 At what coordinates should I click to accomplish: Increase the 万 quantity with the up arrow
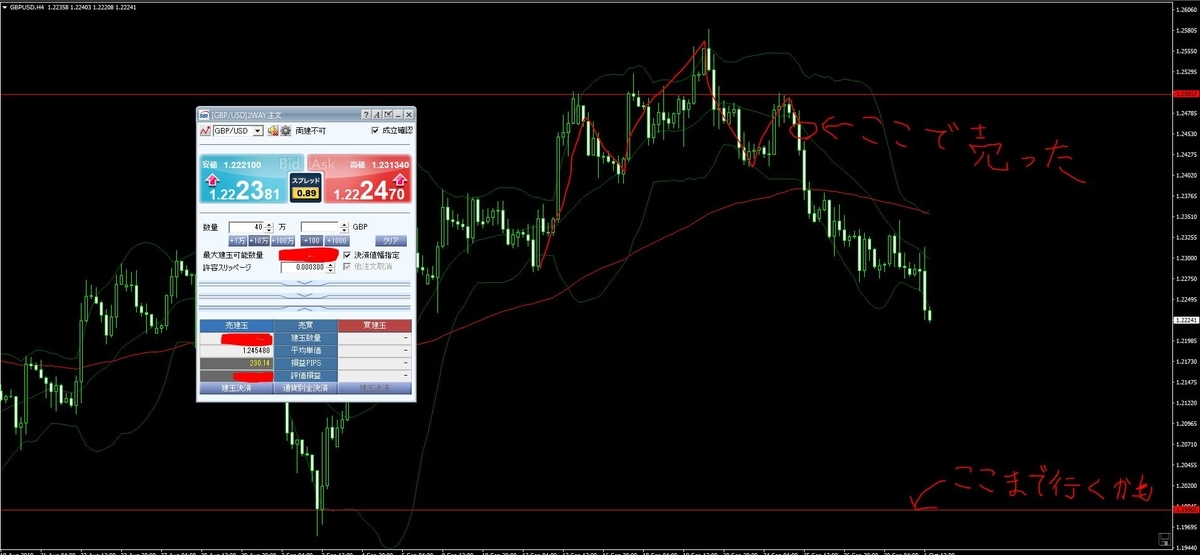pos(269,224)
